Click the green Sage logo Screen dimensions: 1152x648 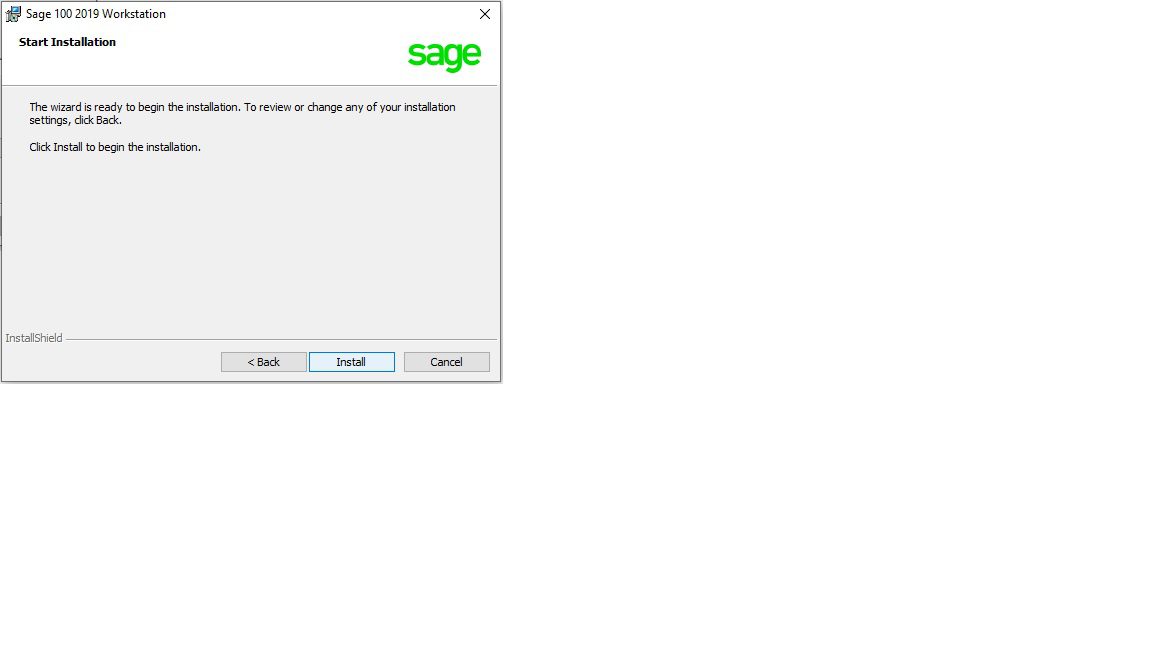click(x=444, y=56)
